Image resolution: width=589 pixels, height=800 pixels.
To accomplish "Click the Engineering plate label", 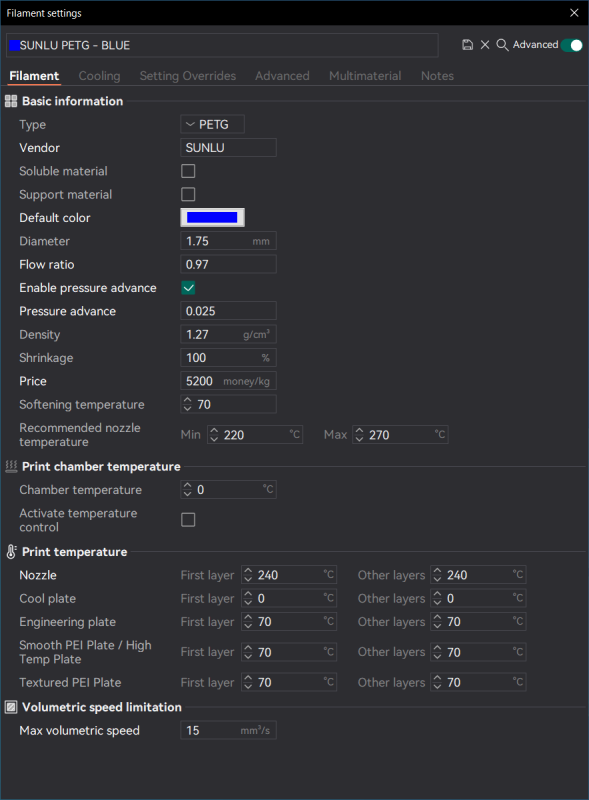I will click(x=67, y=622).
